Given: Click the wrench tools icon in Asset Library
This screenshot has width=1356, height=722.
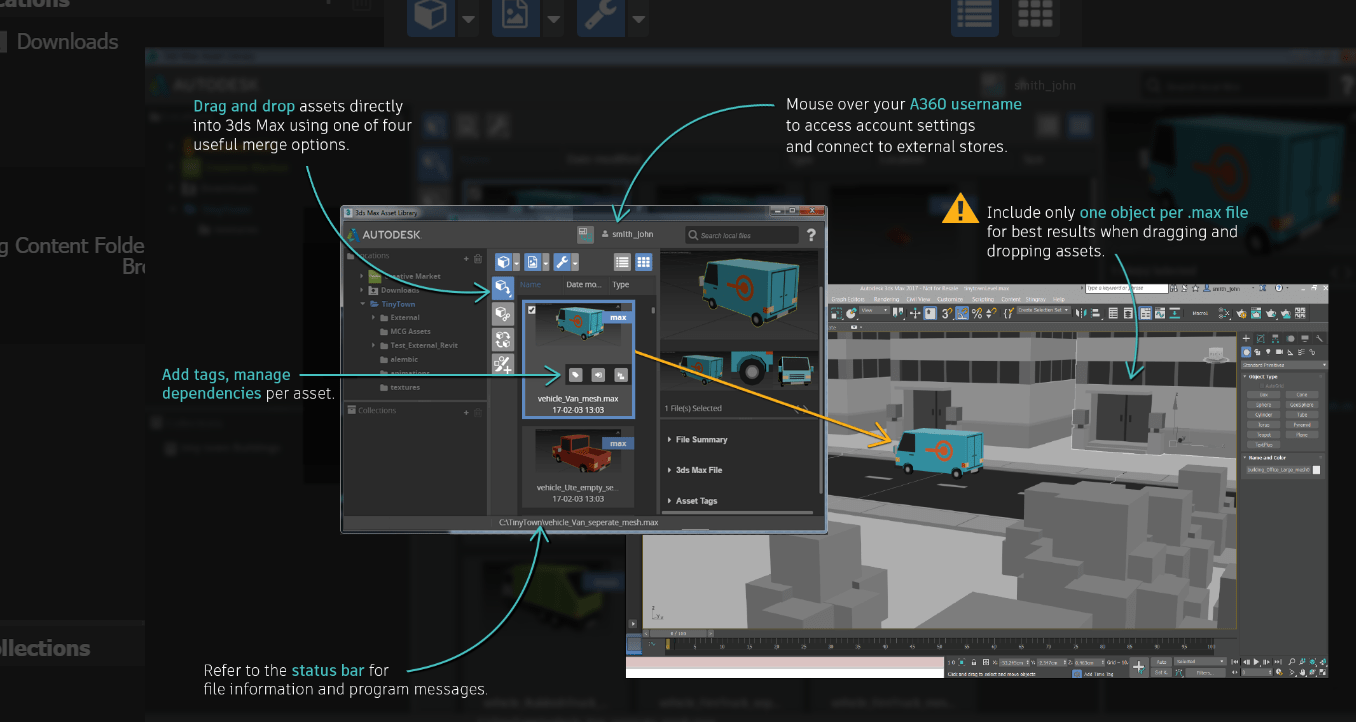Looking at the screenshot, I should (x=562, y=263).
